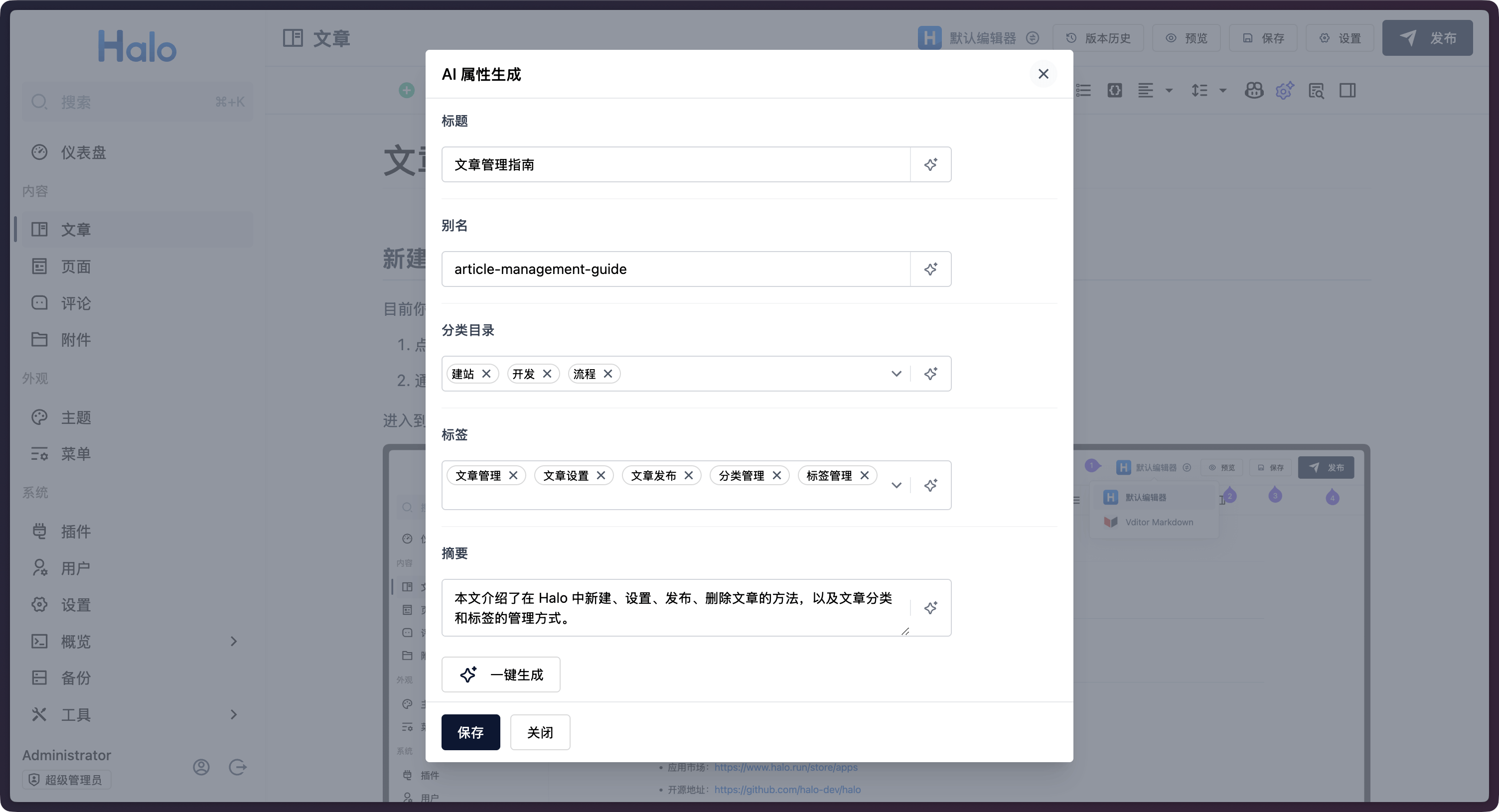Toggle the side panel toolbar icon

[x=1347, y=90]
